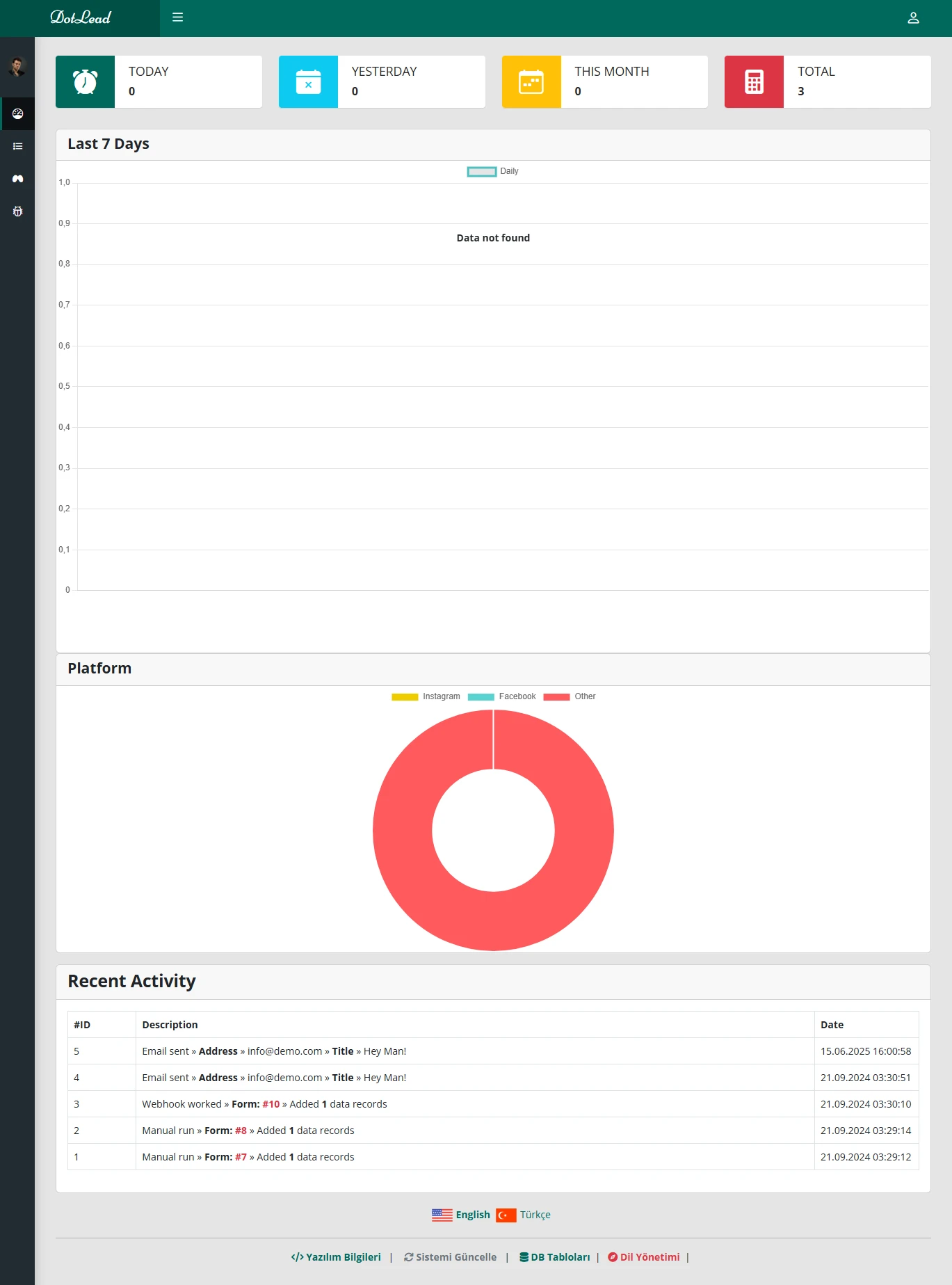Open Yazılım Bilgileri footer link
Image resolution: width=952 pixels, height=1285 pixels.
click(336, 1257)
